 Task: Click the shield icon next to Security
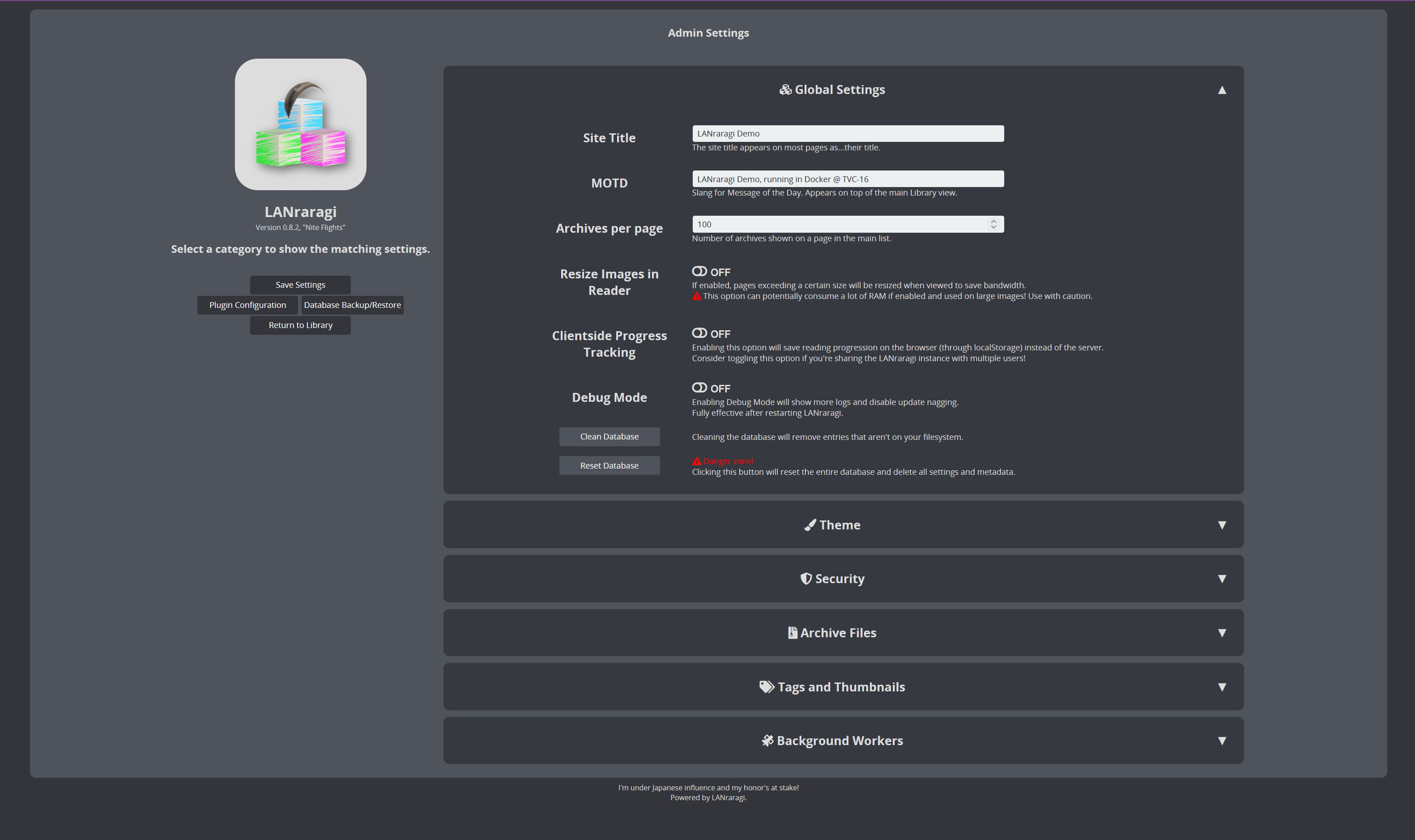point(806,579)
